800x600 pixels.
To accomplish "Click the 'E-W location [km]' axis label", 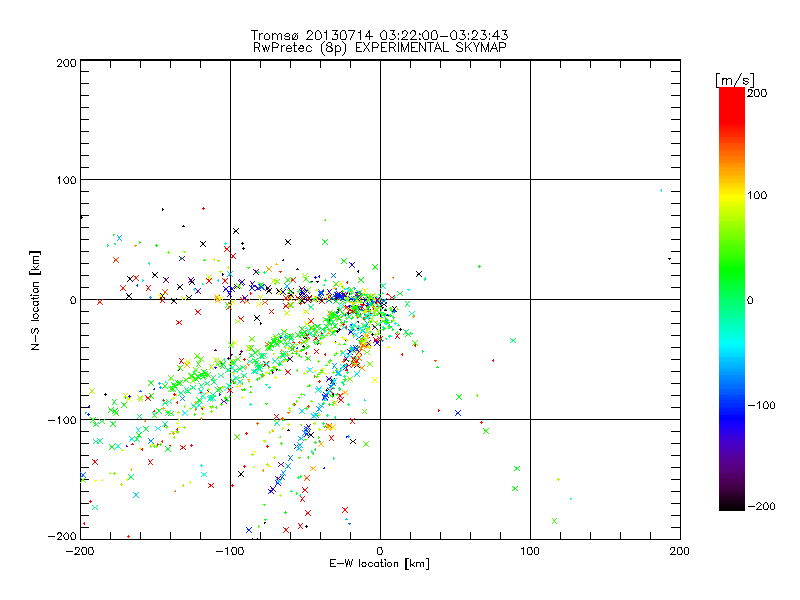I will [x=379, y=564].
